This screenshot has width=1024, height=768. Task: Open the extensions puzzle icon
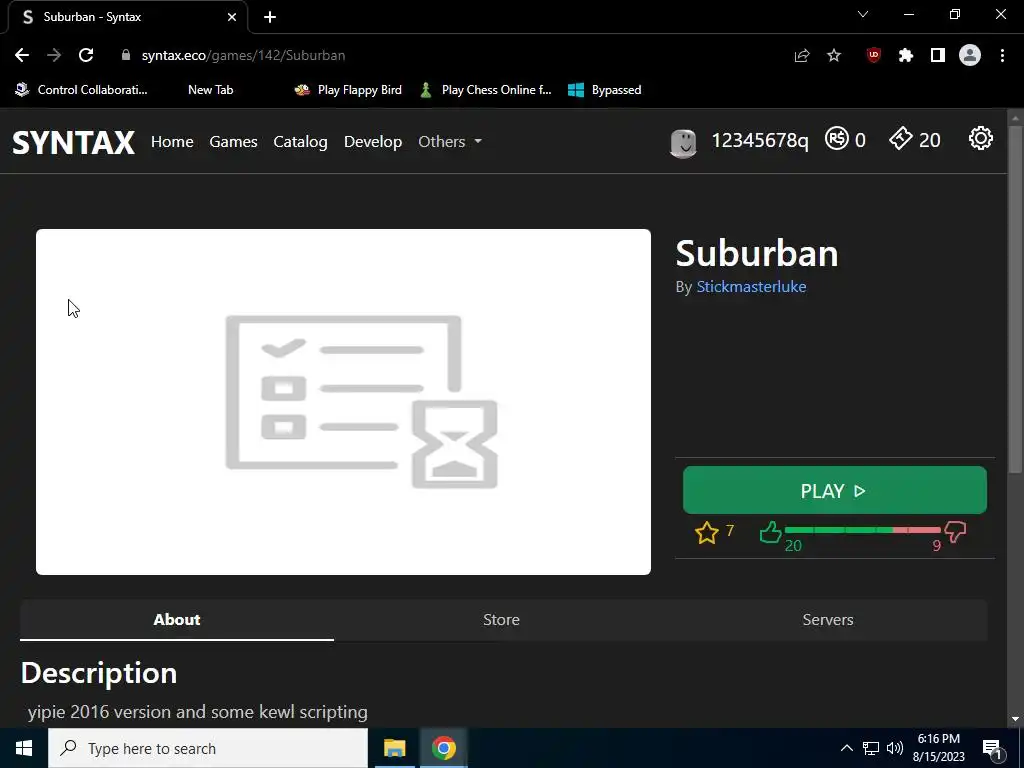click(x=905, y=56)
